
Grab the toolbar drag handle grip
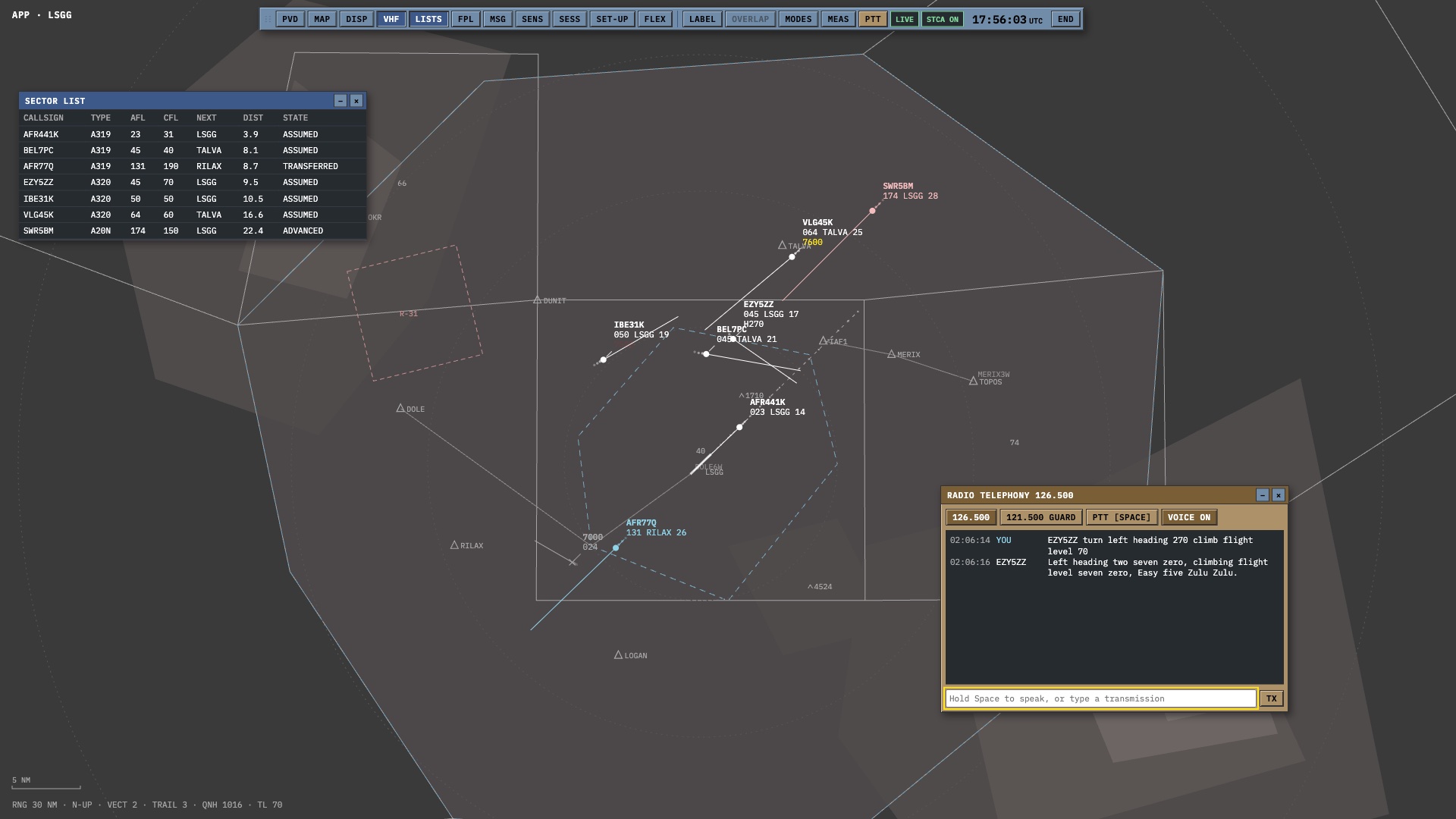pos(267,19)
